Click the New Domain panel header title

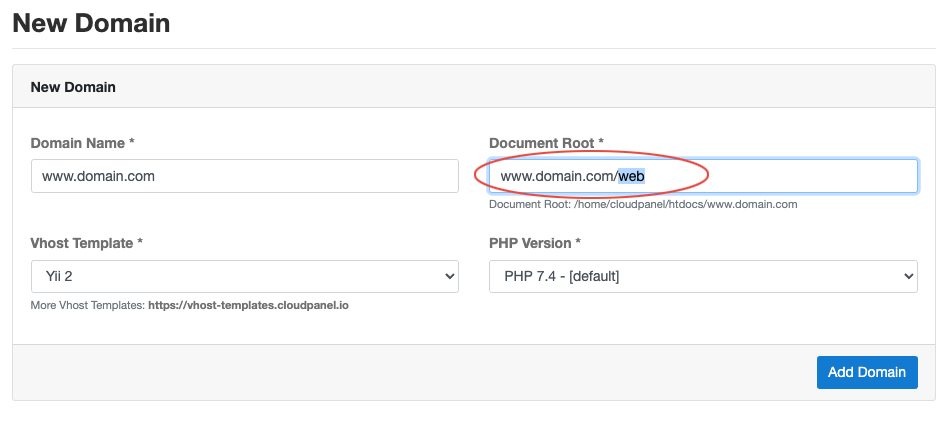pos(73,87)
